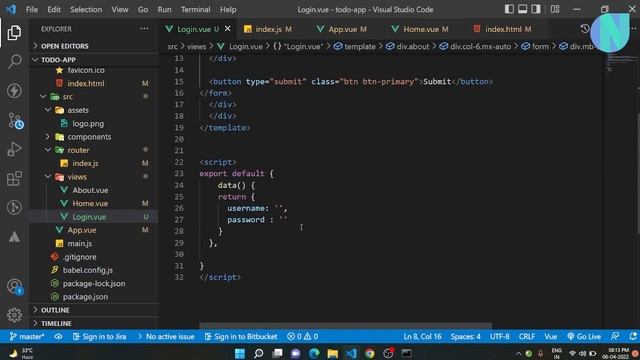Click Go Live in status bar
Viewport: 640px width, 360px height.
coord(584,336)
